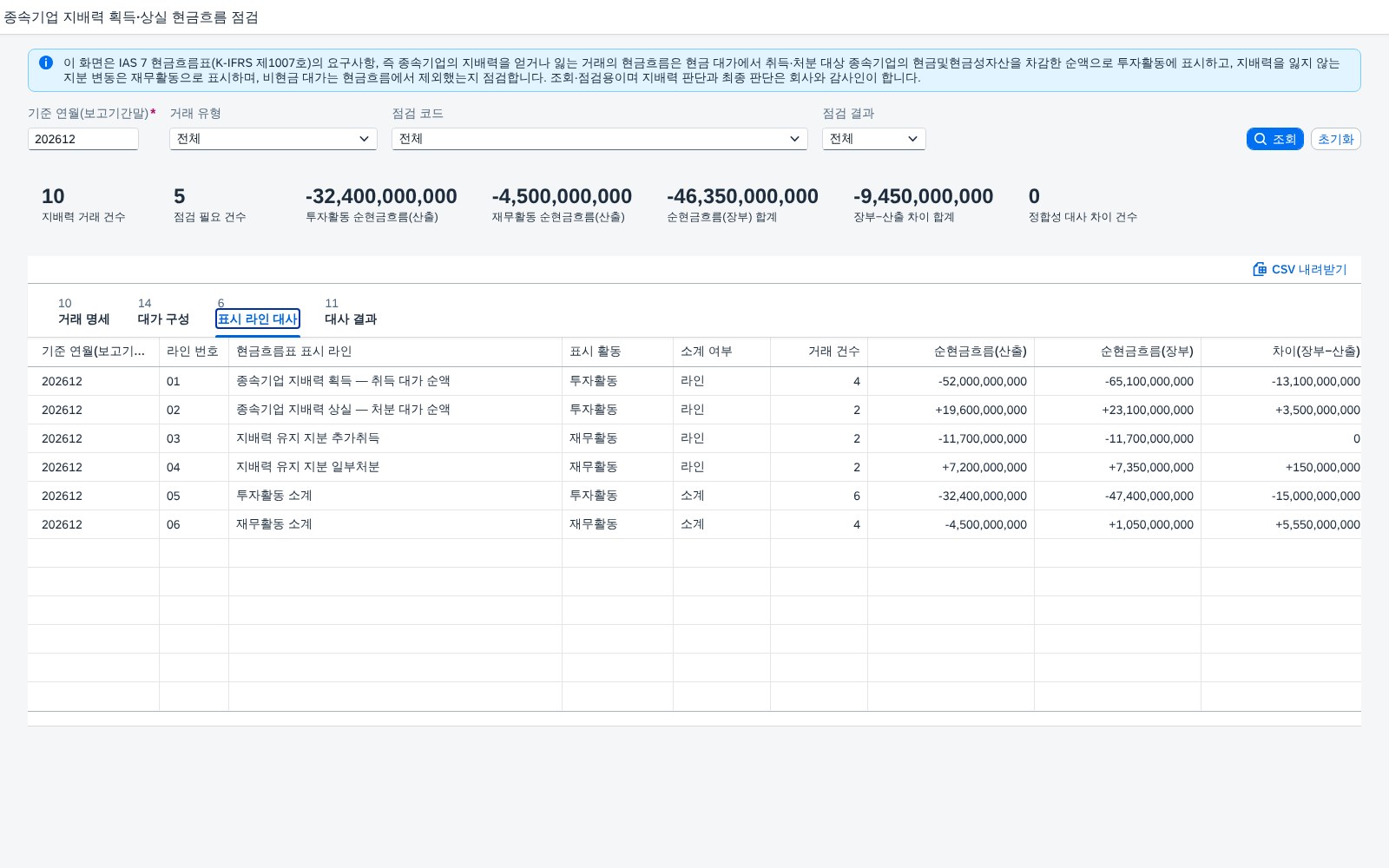Click the 재무활동 순현금흐름(산출) KPI tile
The width and height of the screenshot is (1389, 868).
tap(562, 205)
